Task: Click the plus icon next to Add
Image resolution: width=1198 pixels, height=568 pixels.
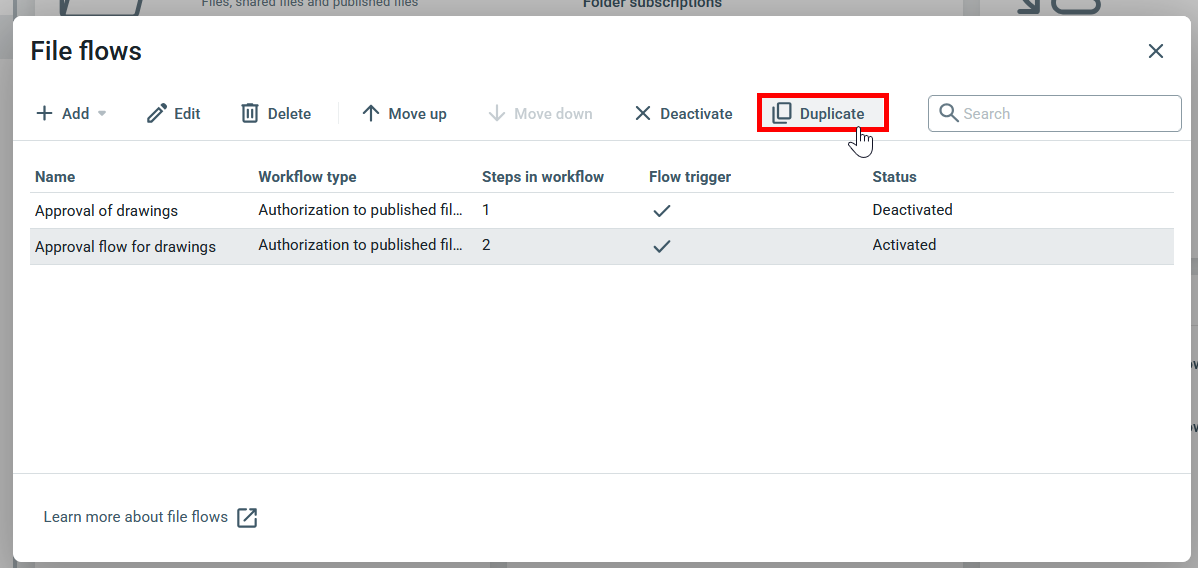Action: tap(44, 114)
